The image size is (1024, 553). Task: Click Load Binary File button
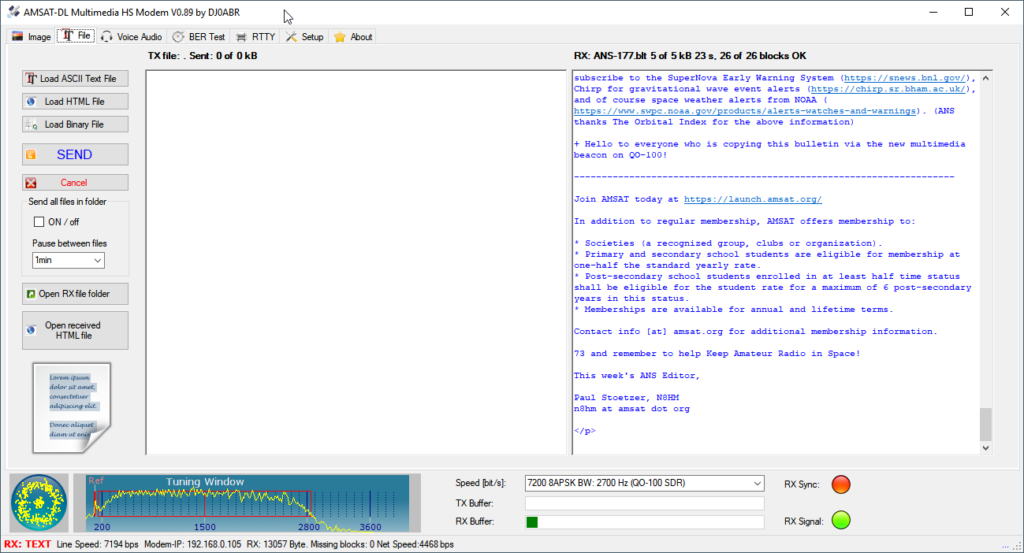[75, 124]
